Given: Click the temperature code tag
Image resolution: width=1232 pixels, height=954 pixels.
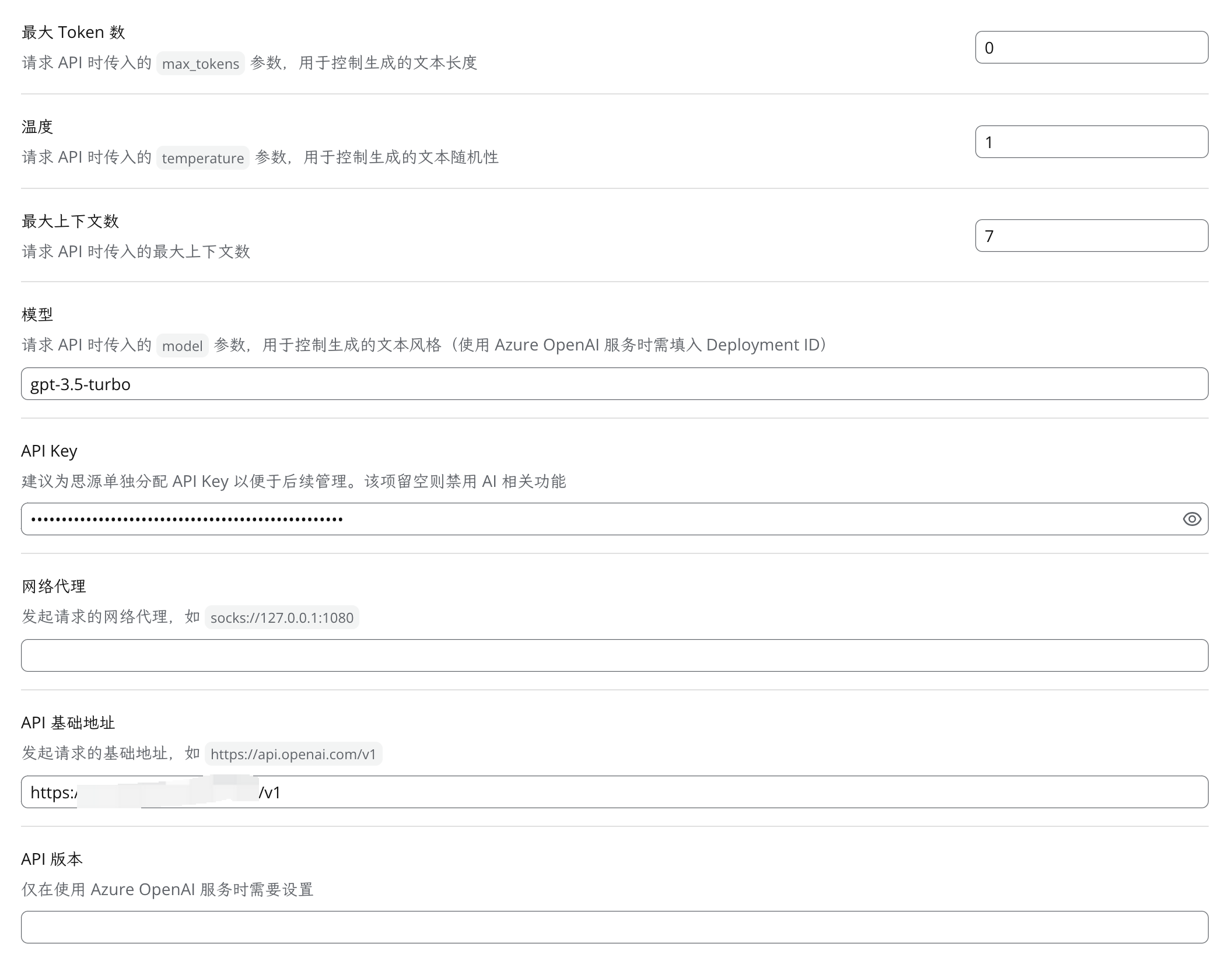Looking at the screenshot, I should point(202,158).
